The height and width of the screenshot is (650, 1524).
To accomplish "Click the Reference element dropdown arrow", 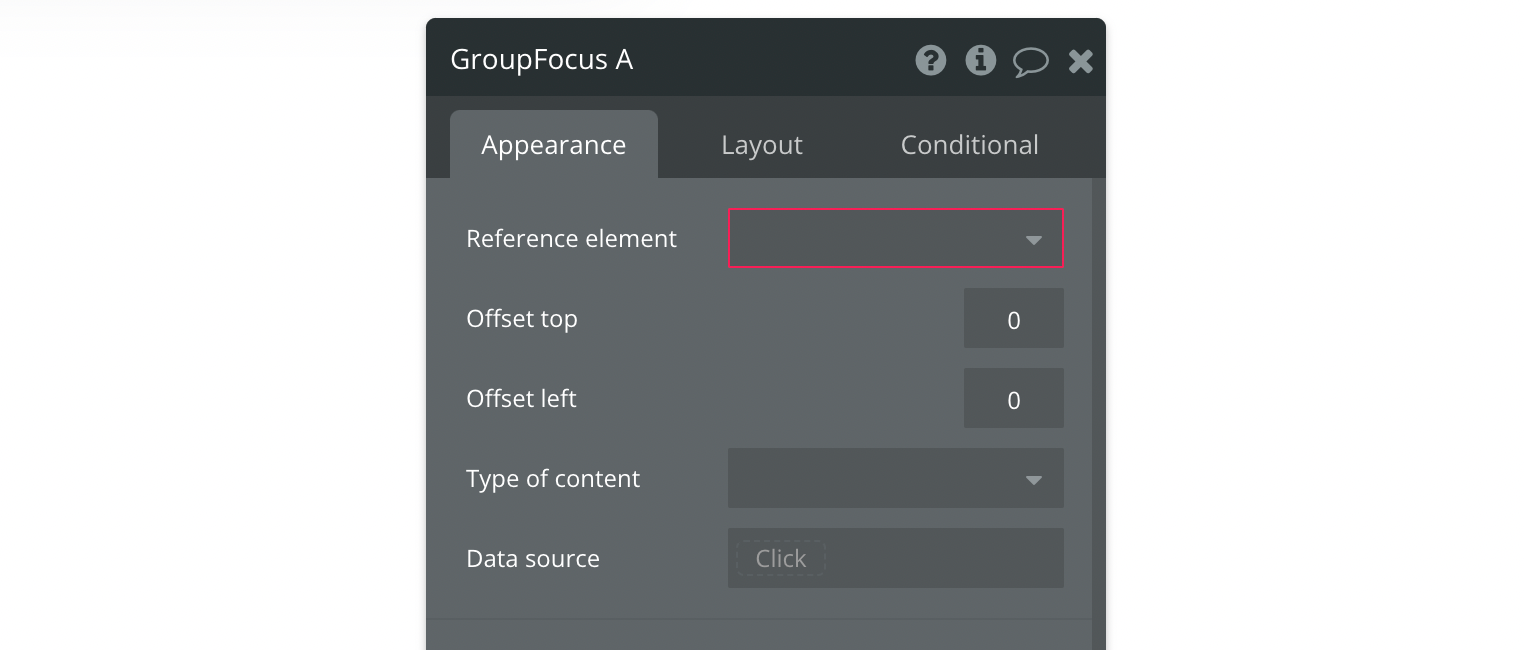I will pyautogui.click(x=1034, y=240).
